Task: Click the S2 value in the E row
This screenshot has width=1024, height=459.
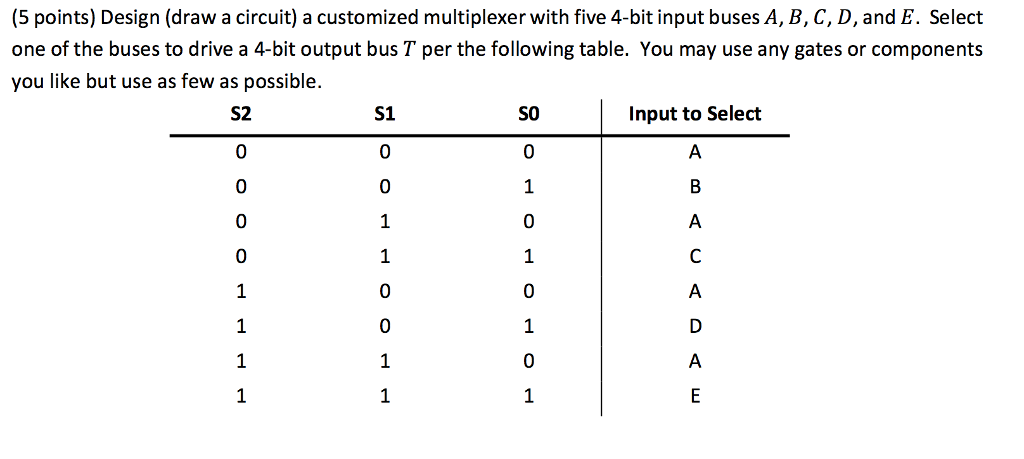Action: pyautogui.click(x=240, y=397)
